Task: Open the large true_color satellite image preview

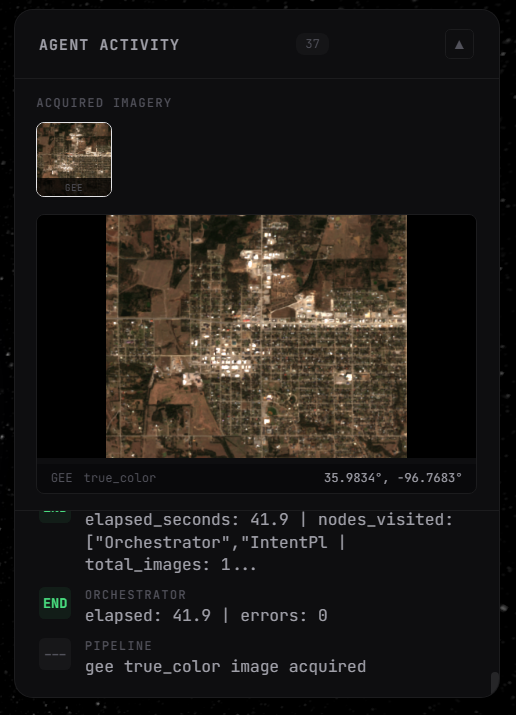Action: (x=256, y=337)
